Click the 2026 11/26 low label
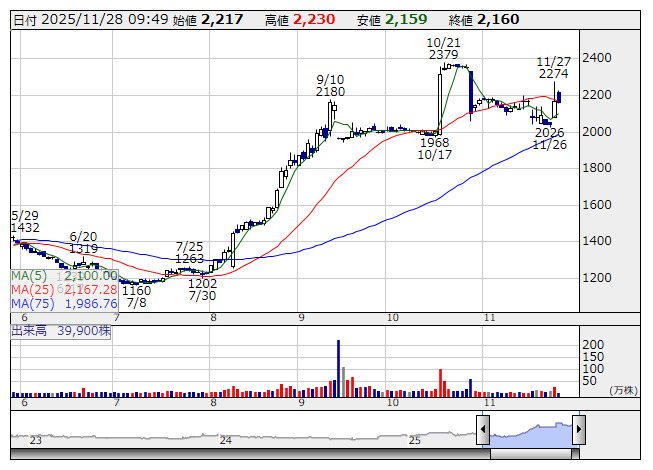 pyautogui.click(x=550, y=139)
